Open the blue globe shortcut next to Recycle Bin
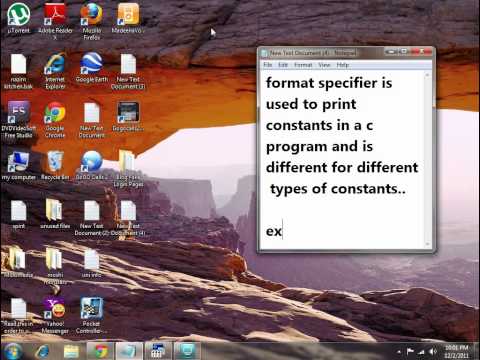The width and height of the screenshot is (480, 360). click(92, 166)
